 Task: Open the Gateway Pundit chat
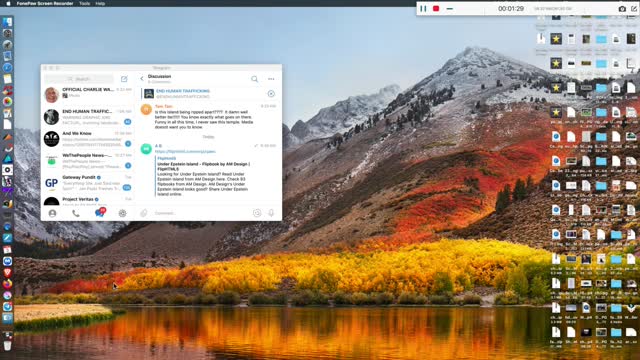coord(88,183)
